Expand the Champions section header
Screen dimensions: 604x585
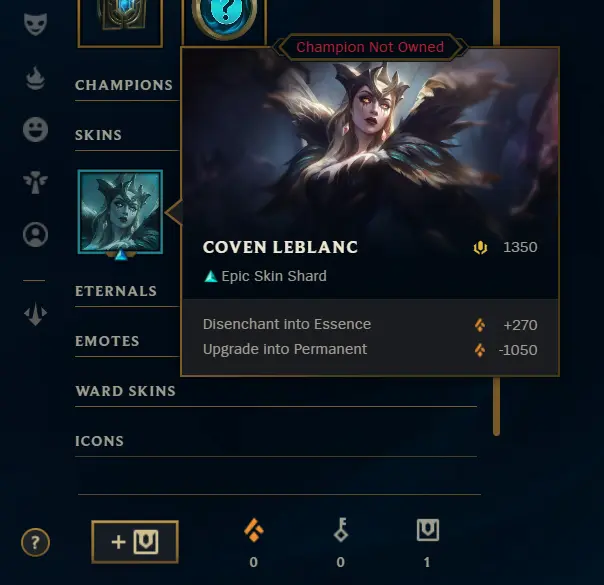[124, 85]
